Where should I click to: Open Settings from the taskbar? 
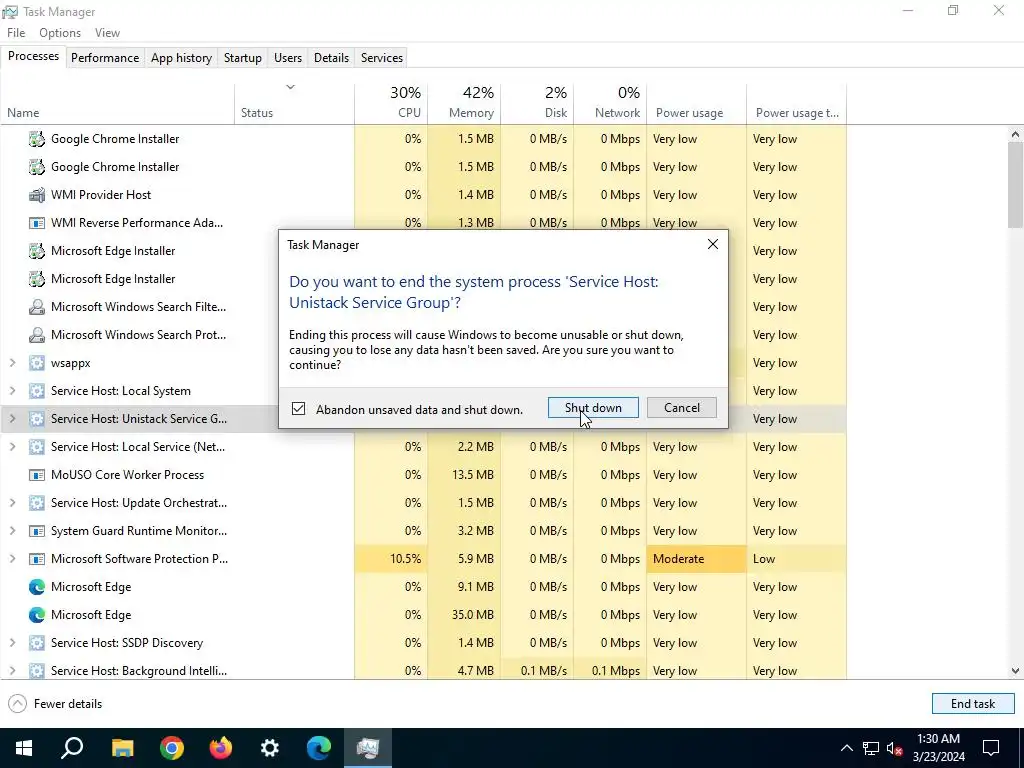click(270, 748)
